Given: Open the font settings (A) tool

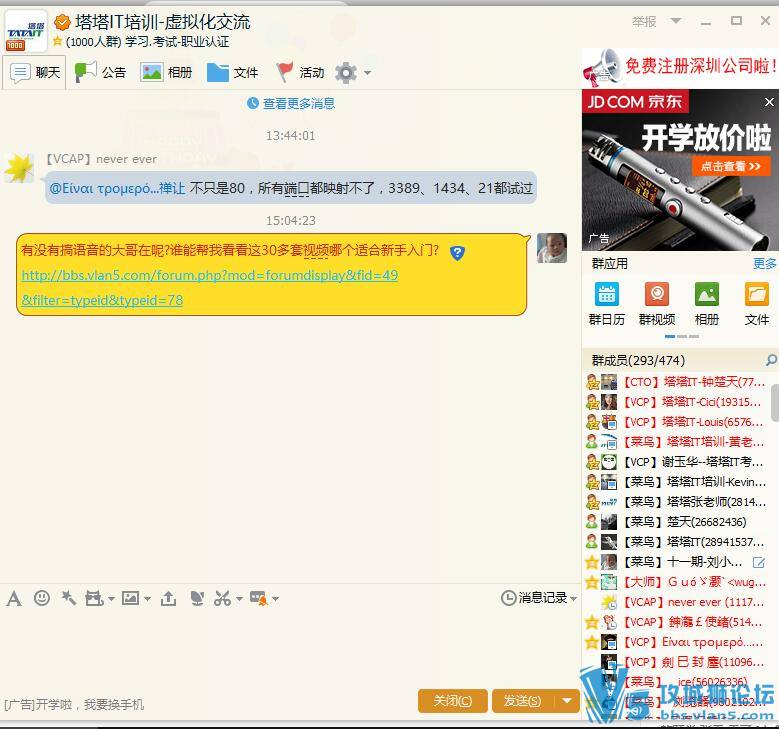Looking at the screenshot, I should click(x=14, y=598).
